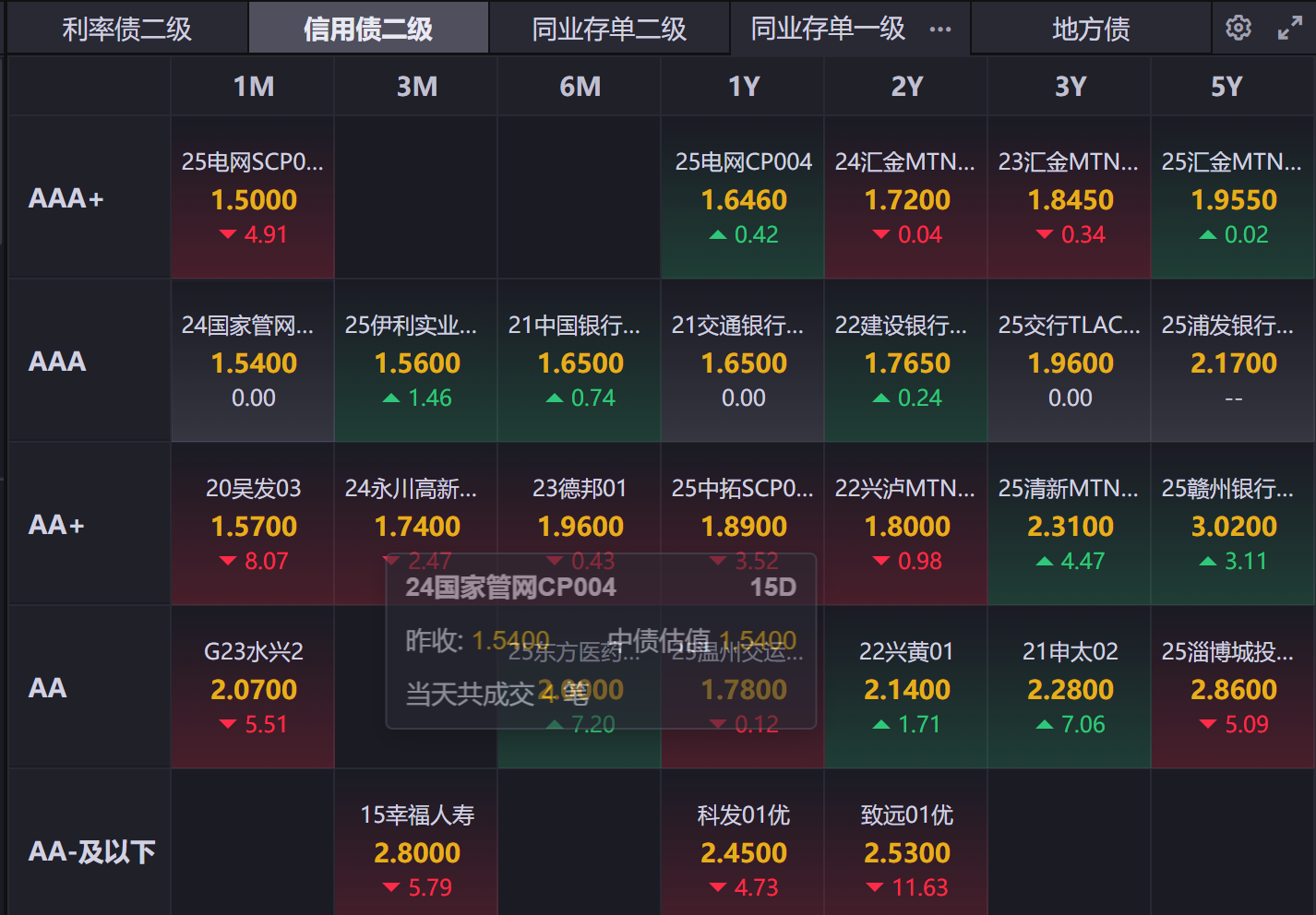The image size is (1316, 915).
Task: Select the 同业存单一级 tab
Action: 828,29
